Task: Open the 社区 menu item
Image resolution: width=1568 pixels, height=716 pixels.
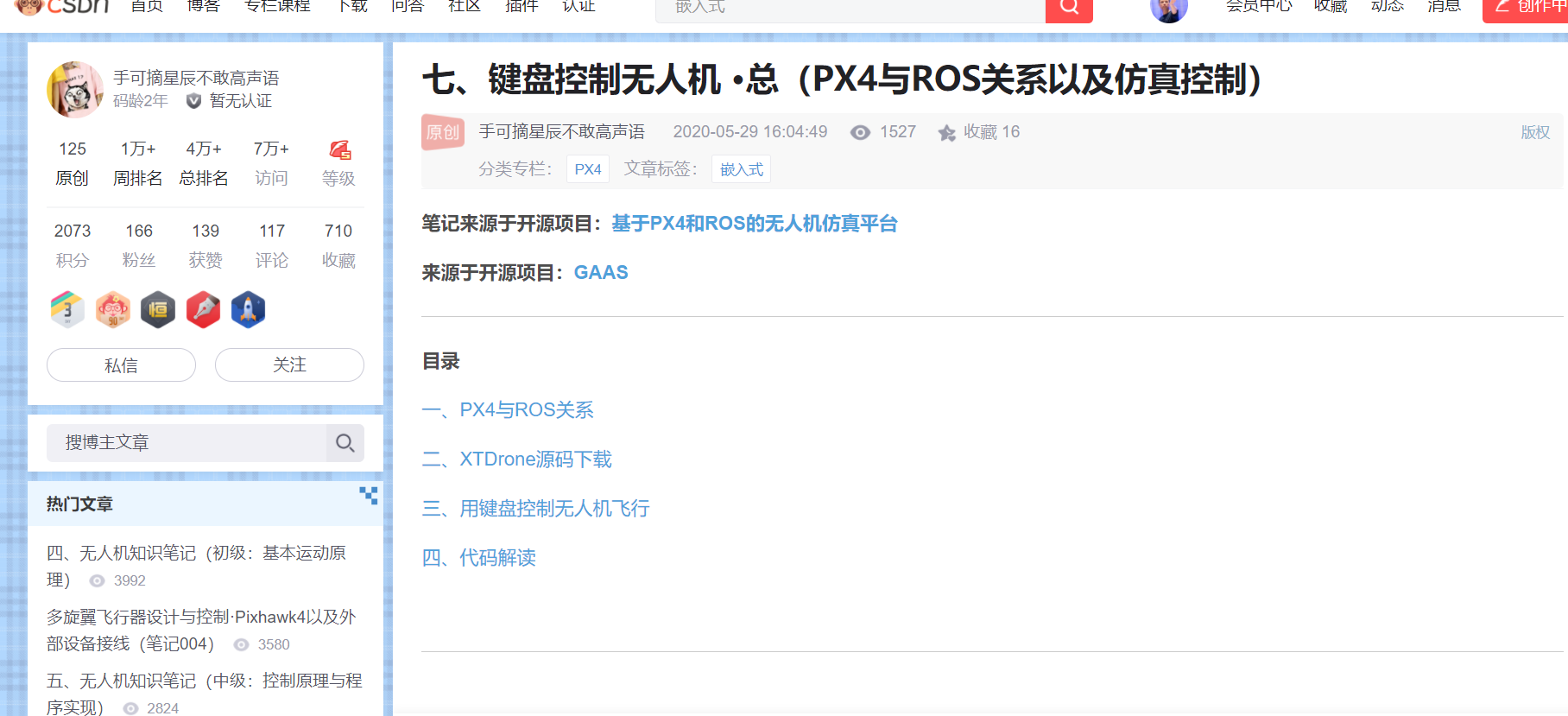Action: 465,7
